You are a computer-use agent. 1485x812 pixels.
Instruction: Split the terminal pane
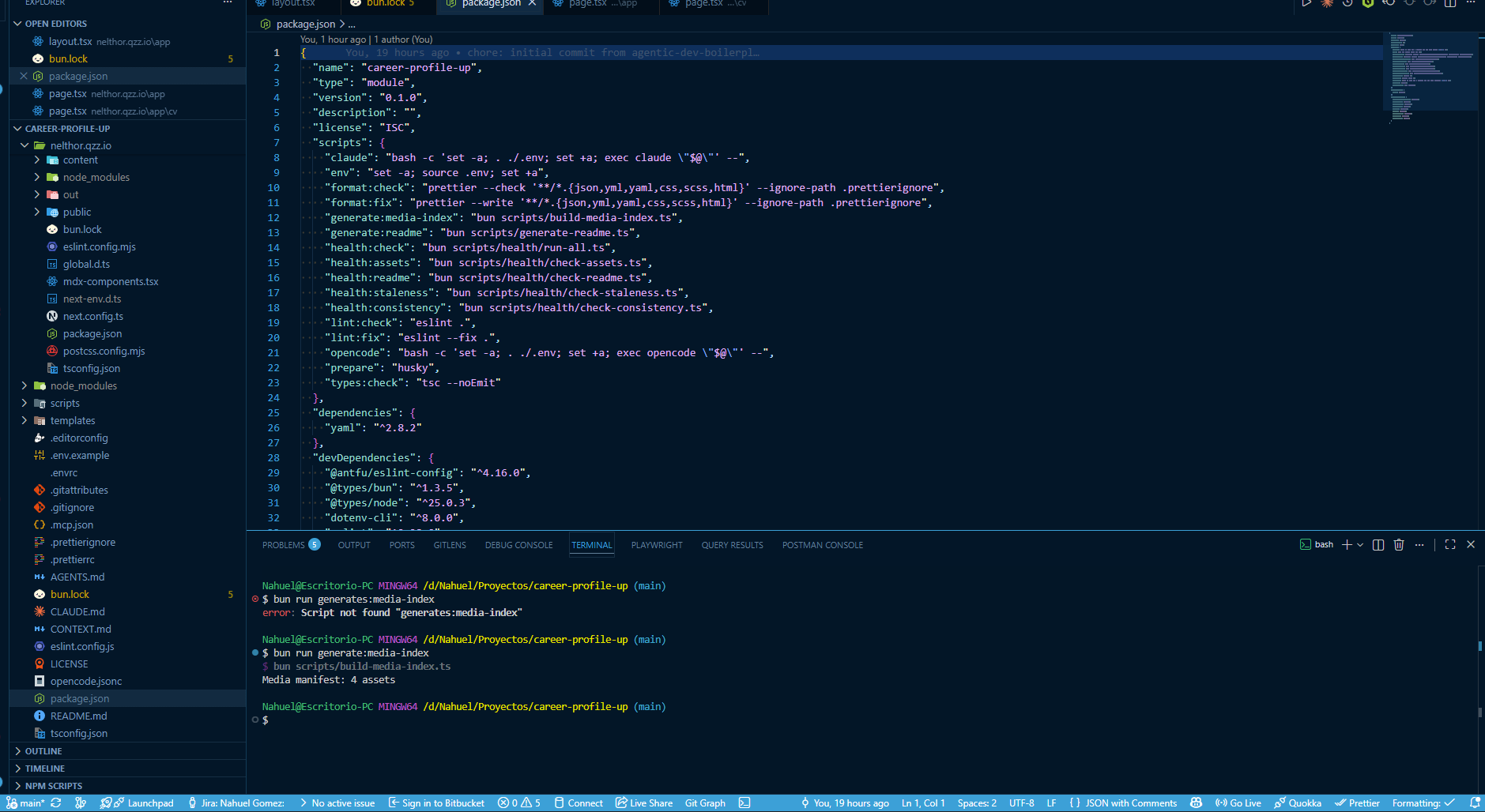(x=1378, y=545)
